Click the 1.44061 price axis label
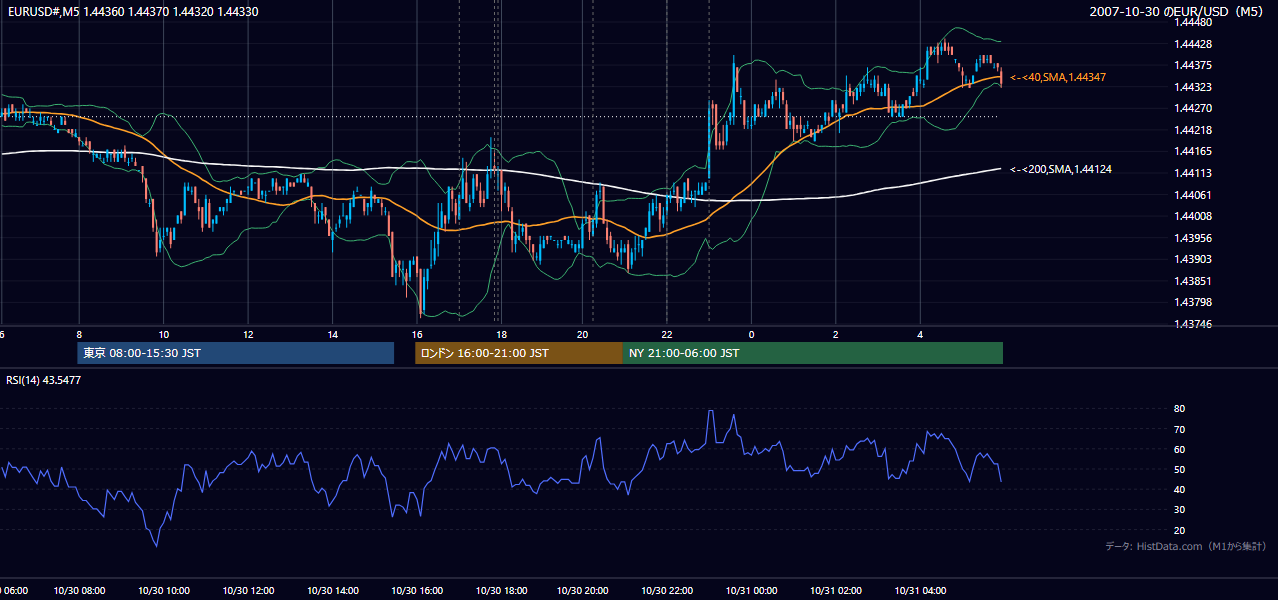Image resolution: width=1278 pixels, height=600 pixels. [1193, 195]
